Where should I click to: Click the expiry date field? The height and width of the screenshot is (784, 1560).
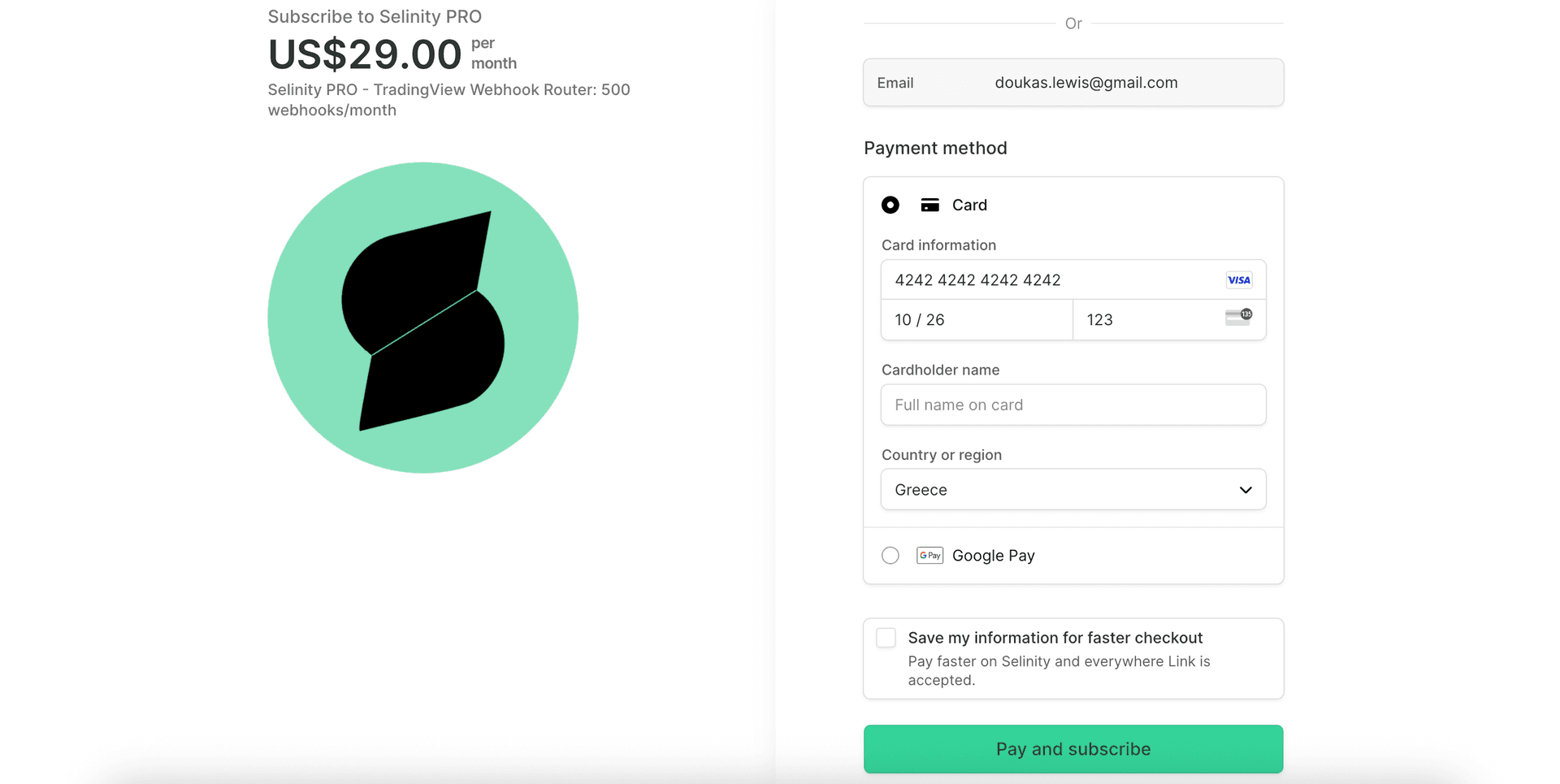tap(975, 320)
